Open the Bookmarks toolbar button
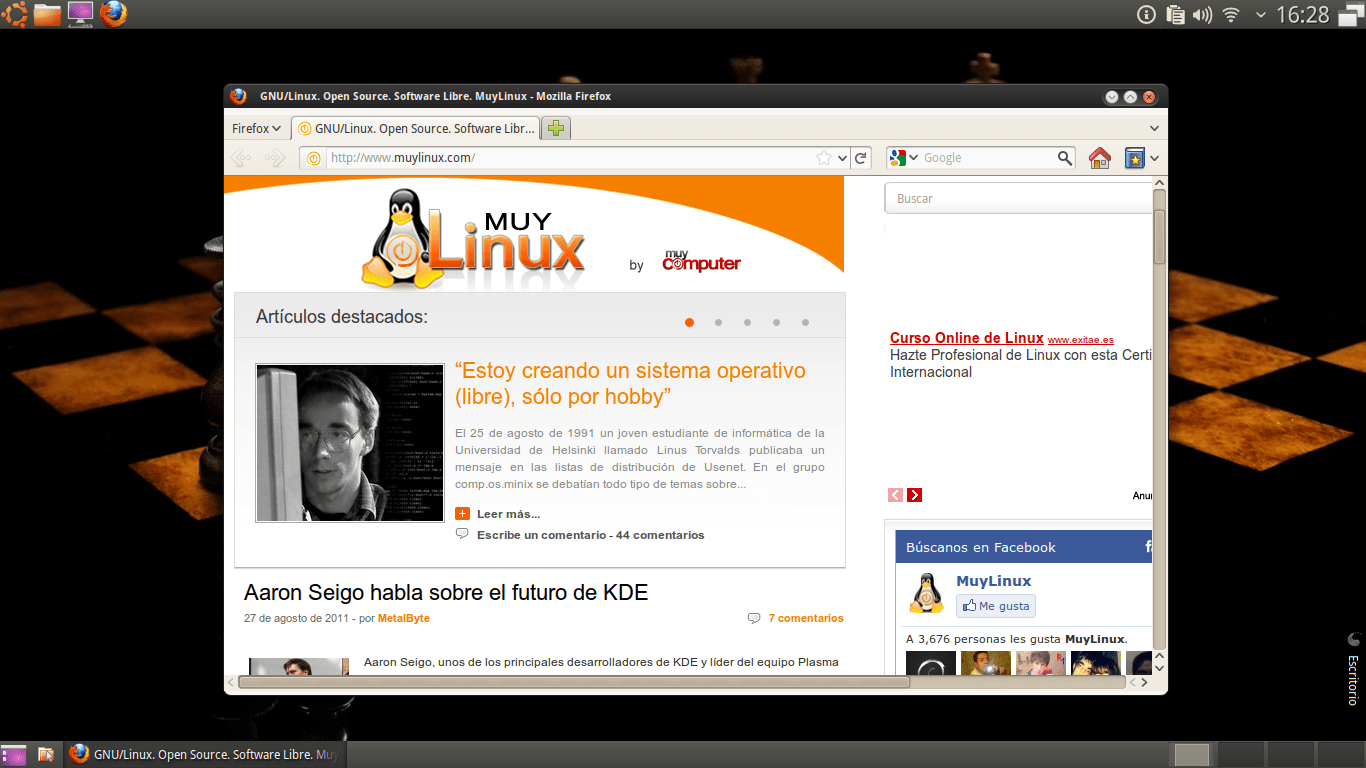The image size is (1366, 768). [1135, 158]
